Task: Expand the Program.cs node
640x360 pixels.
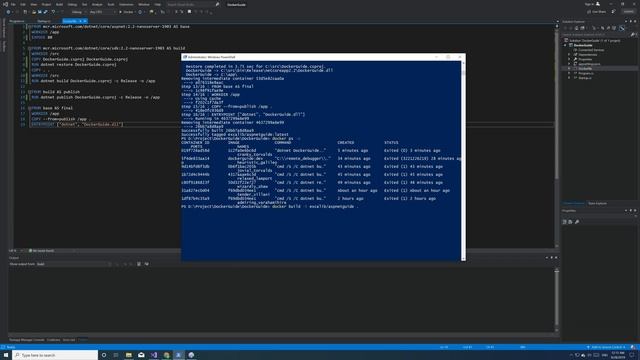Action: click(x=569, y=73)
